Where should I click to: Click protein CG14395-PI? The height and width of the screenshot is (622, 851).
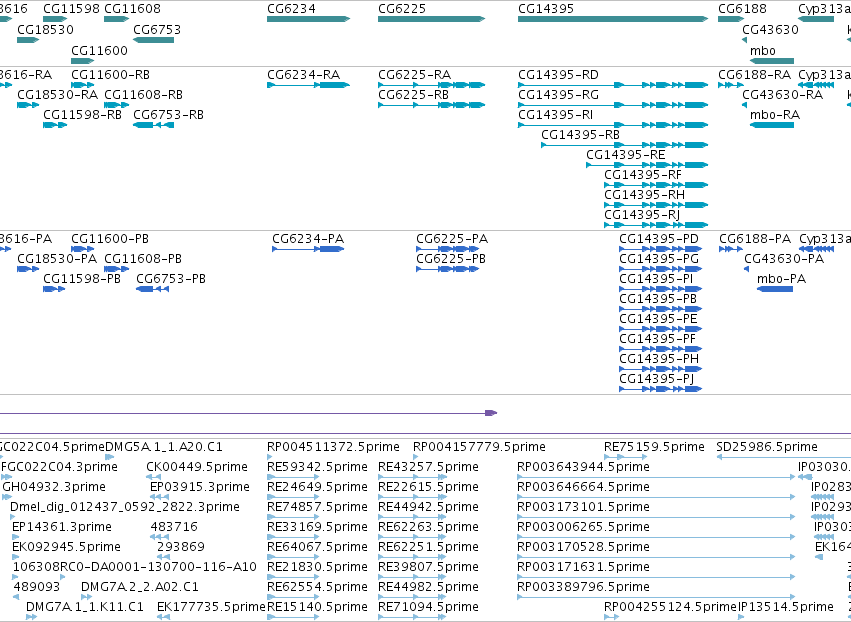[661, 289]
